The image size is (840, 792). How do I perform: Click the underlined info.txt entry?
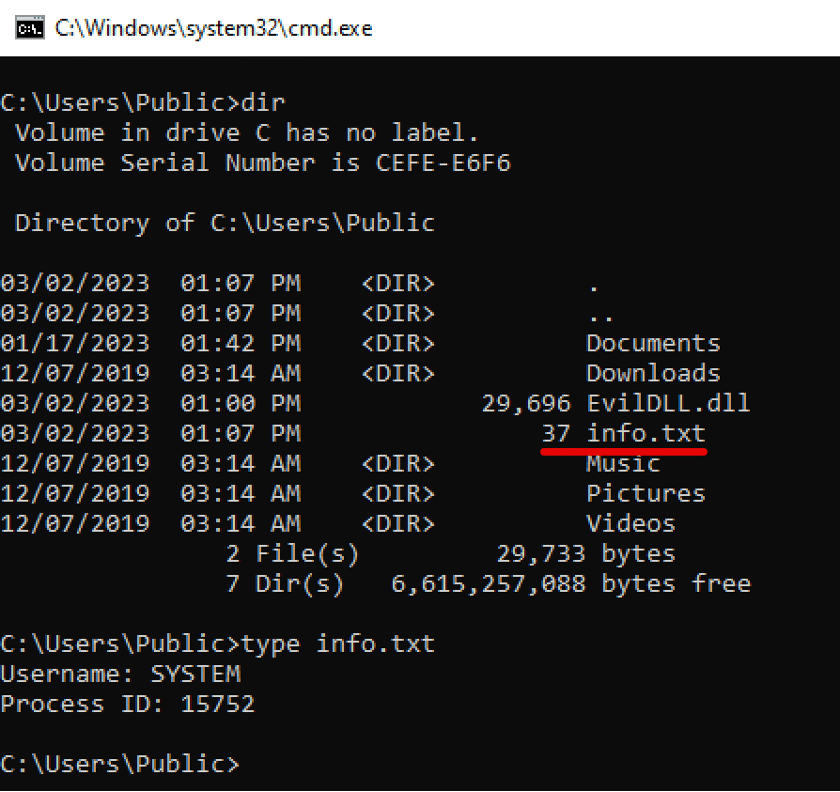(x=646, y=434)
